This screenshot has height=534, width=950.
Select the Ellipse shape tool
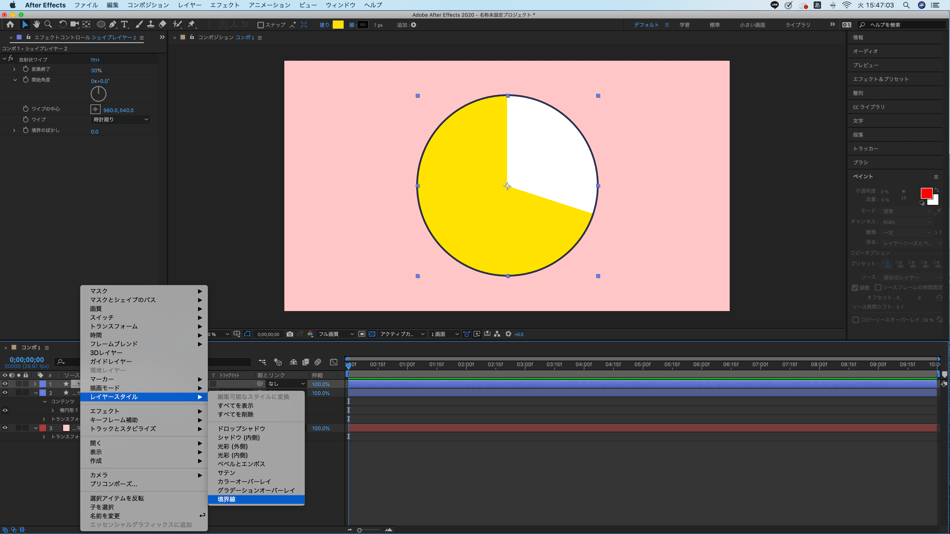coord(101,25)
